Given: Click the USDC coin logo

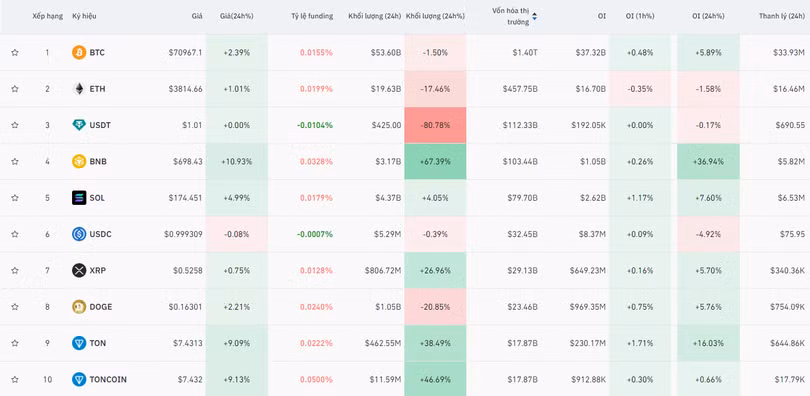Looking at the screenshot, I should [x=79, y=234].
